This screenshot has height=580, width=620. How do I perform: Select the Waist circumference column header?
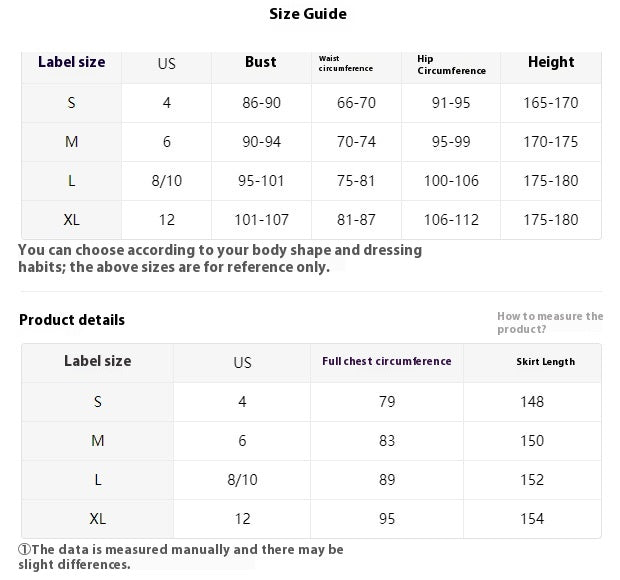pyautogui.click(x=346, y=64)
